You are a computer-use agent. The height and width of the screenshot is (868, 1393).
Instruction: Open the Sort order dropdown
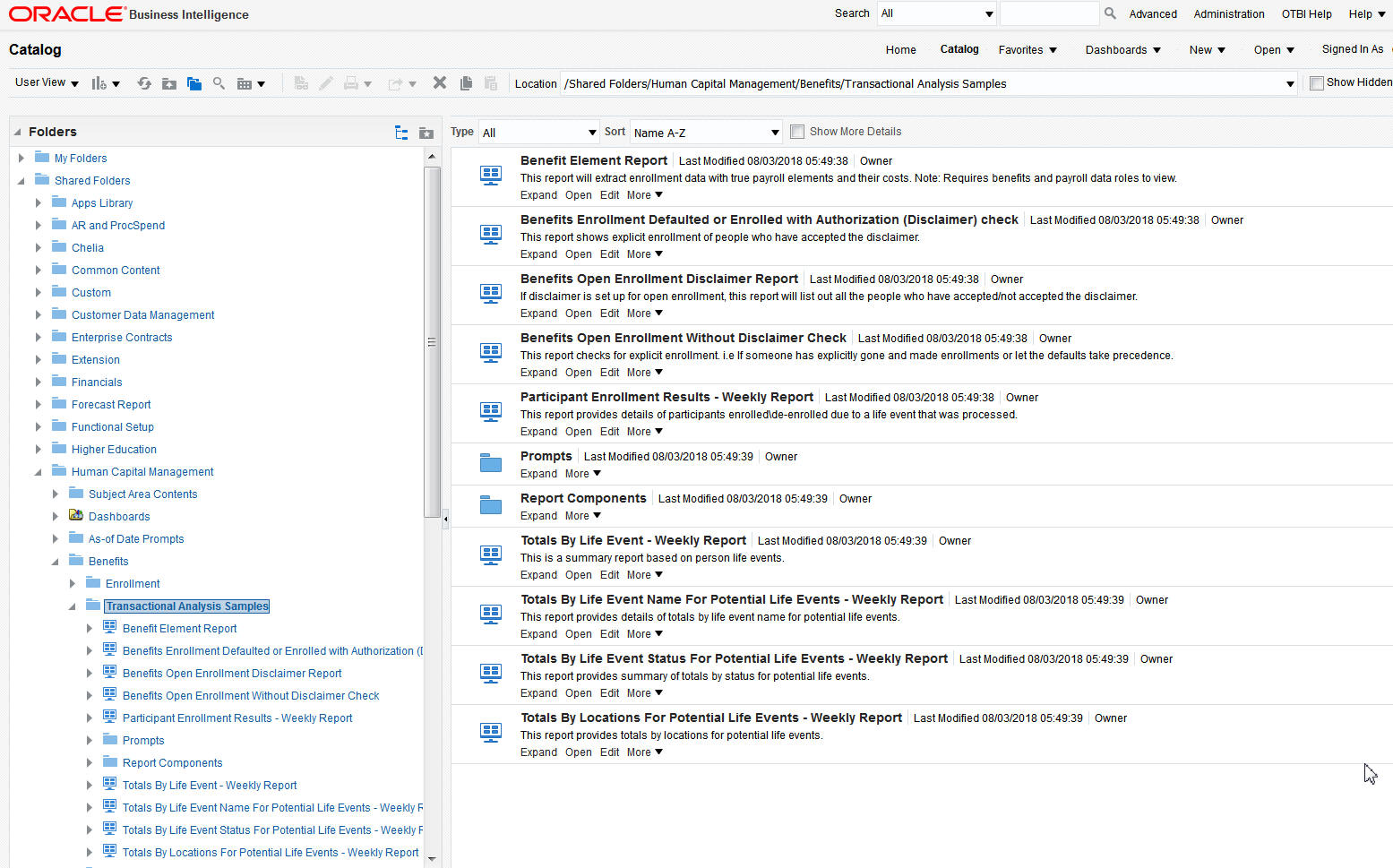pos(706,133)
